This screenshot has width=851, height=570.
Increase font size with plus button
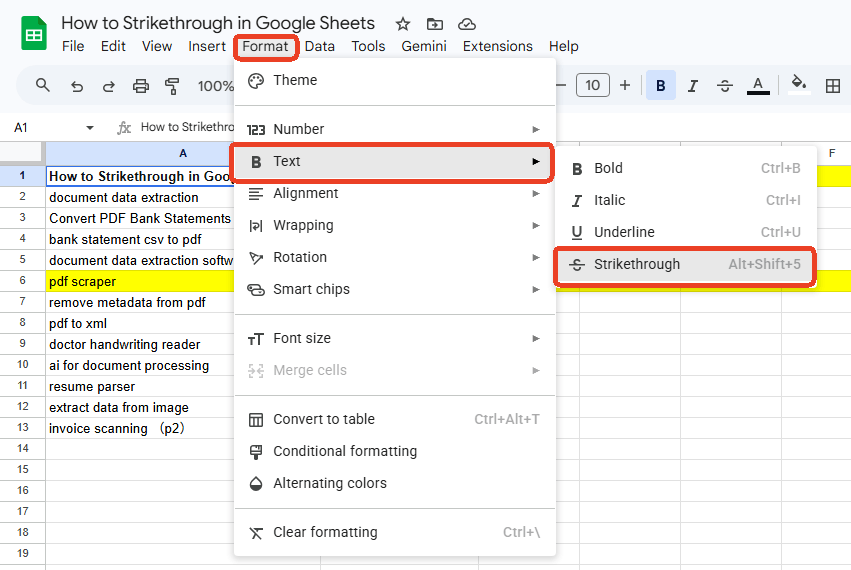625,85
